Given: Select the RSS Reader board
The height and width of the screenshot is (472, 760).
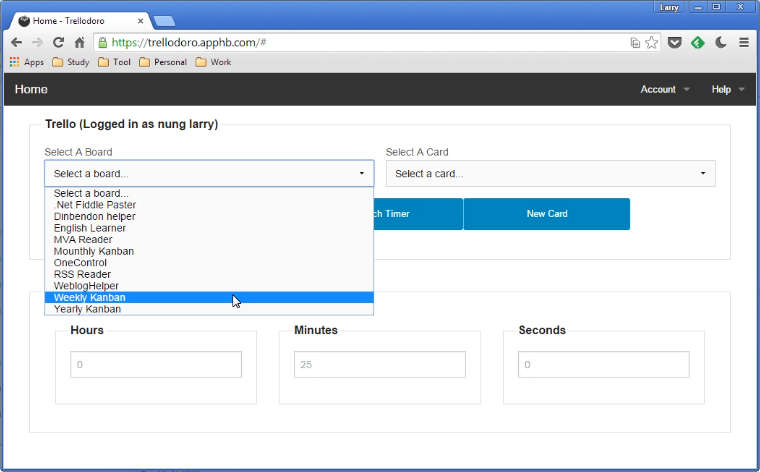Looking at the screenshot, I should coord(209,274).
